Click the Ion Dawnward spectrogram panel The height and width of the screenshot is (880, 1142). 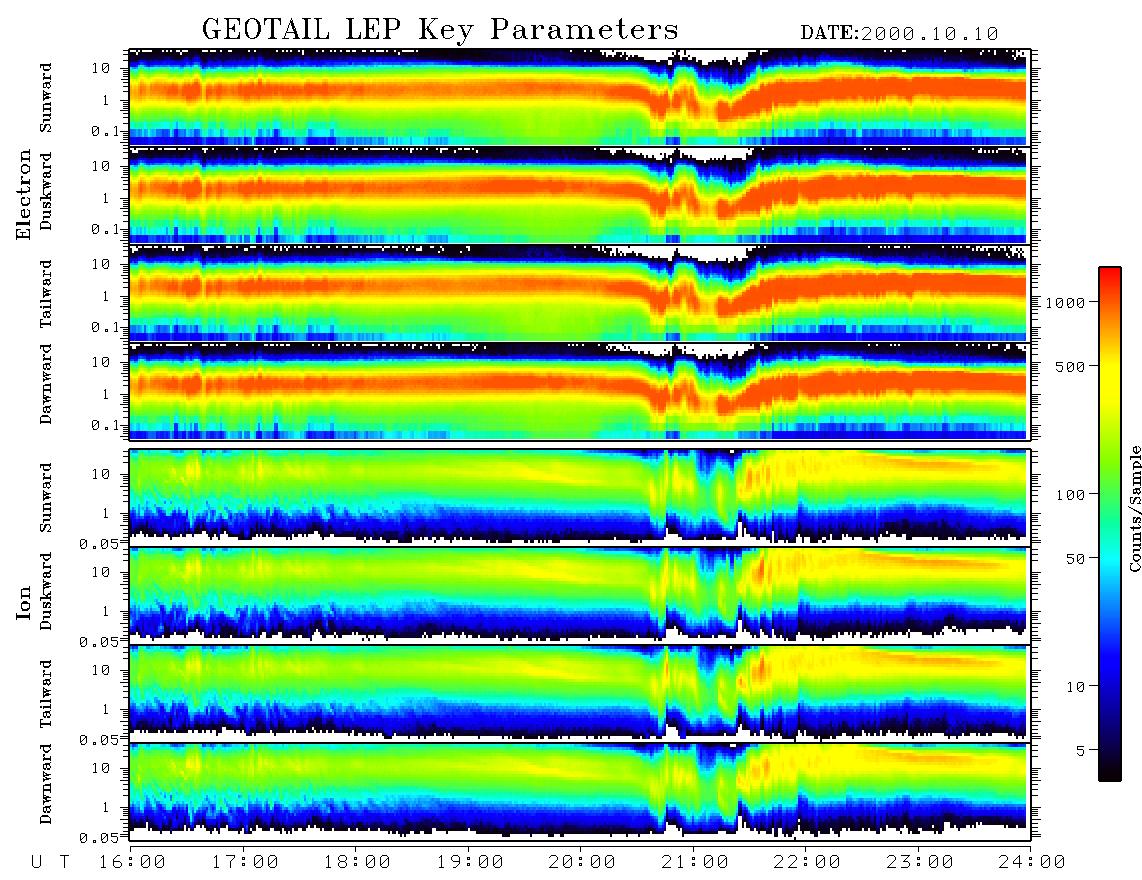pyautogui.click(x=579, y=791)
